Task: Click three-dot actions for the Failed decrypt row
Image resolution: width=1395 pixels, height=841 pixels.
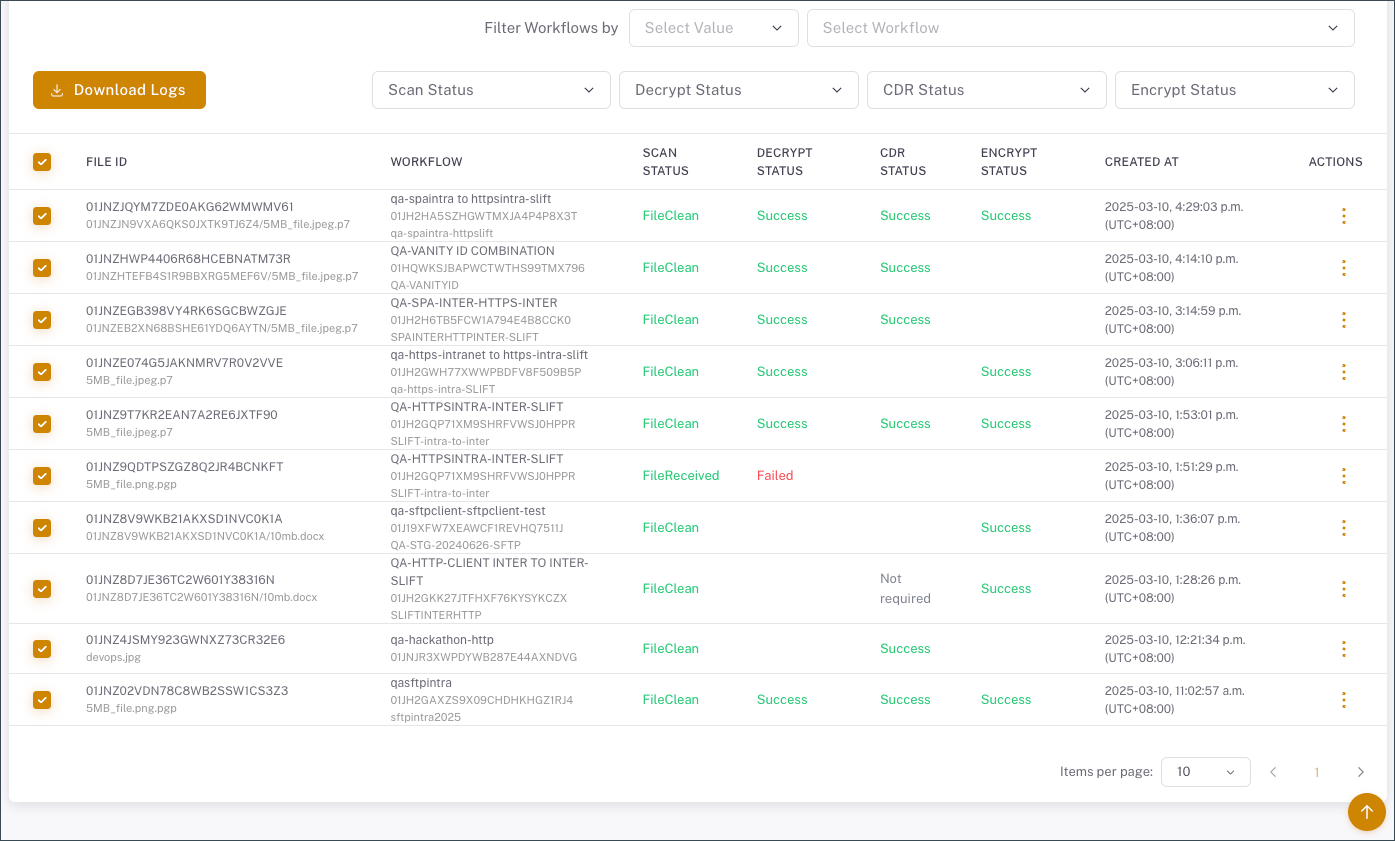Action: coord(1343,476)
